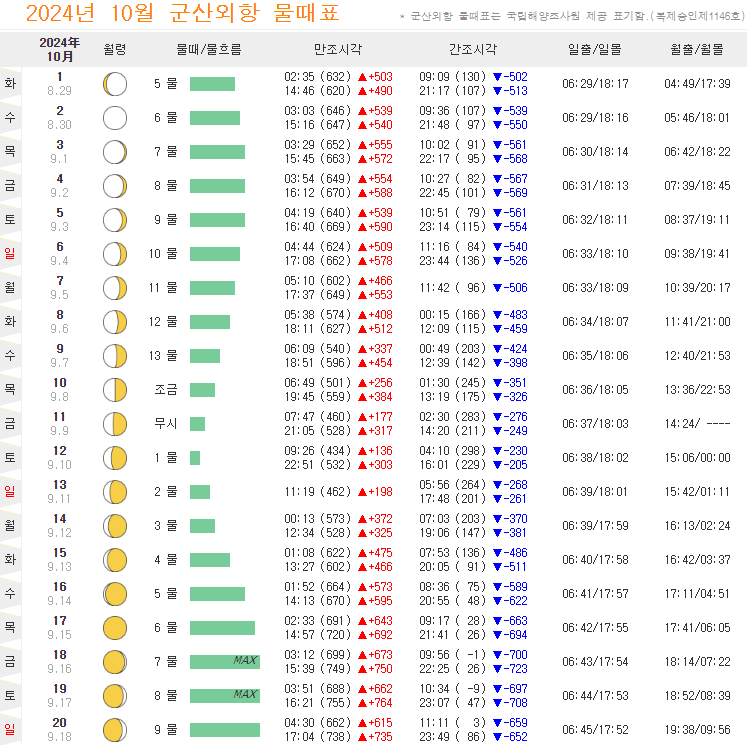This screenshot has width=747, height=745.
Task: Click moon phase icon for October 2
Action: tap(115, 118)
